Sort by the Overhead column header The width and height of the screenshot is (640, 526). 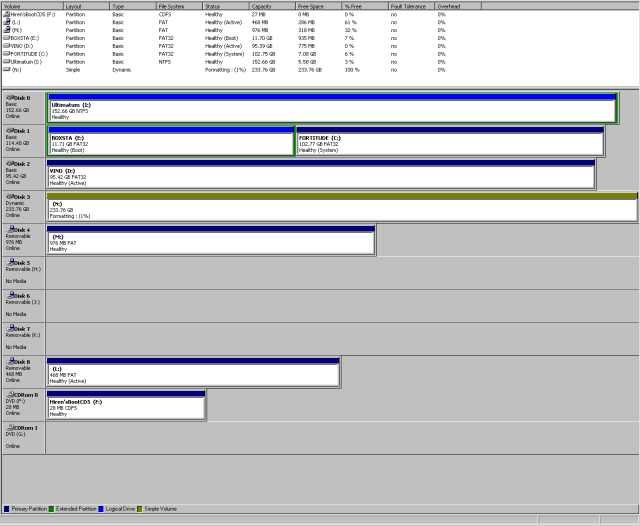coord(458,6)
